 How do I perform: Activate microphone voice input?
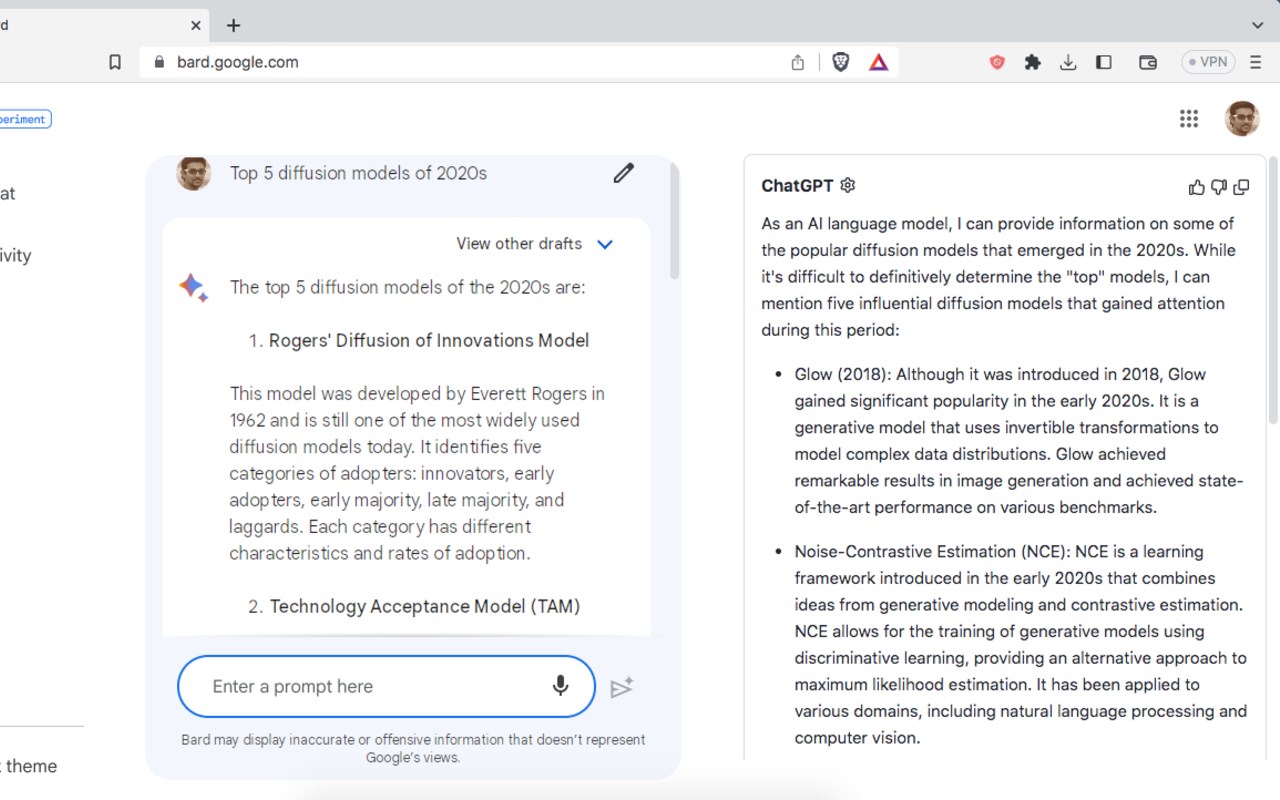tap(560, 686)
